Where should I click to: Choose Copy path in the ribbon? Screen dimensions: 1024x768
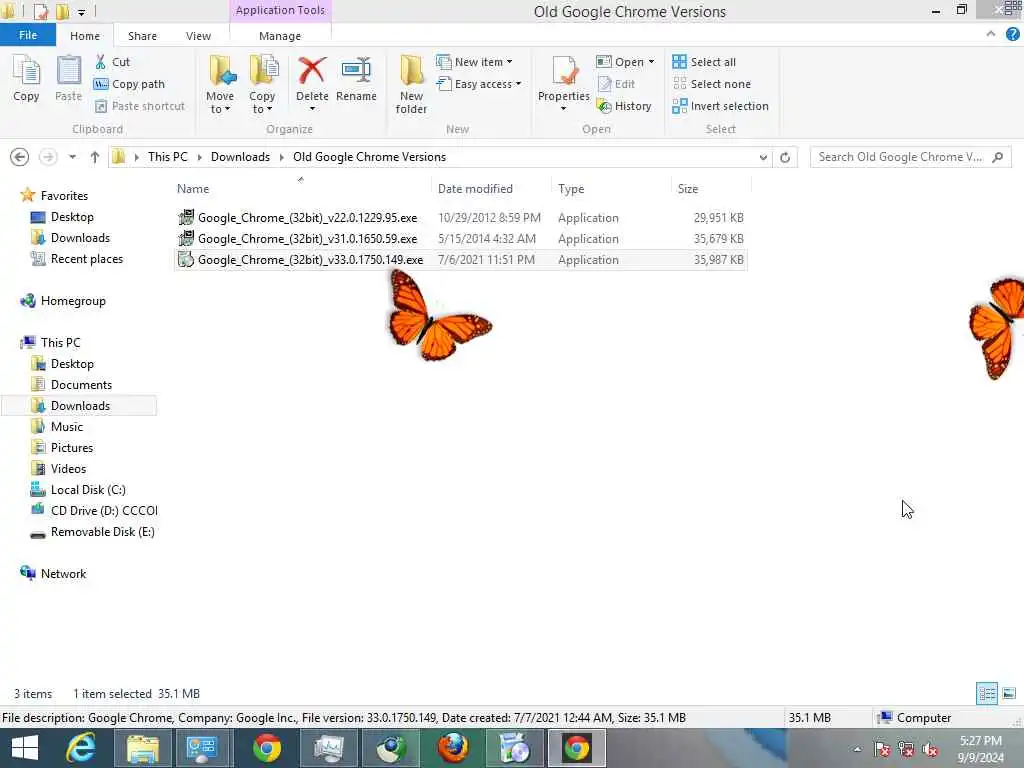pos(129,84)
